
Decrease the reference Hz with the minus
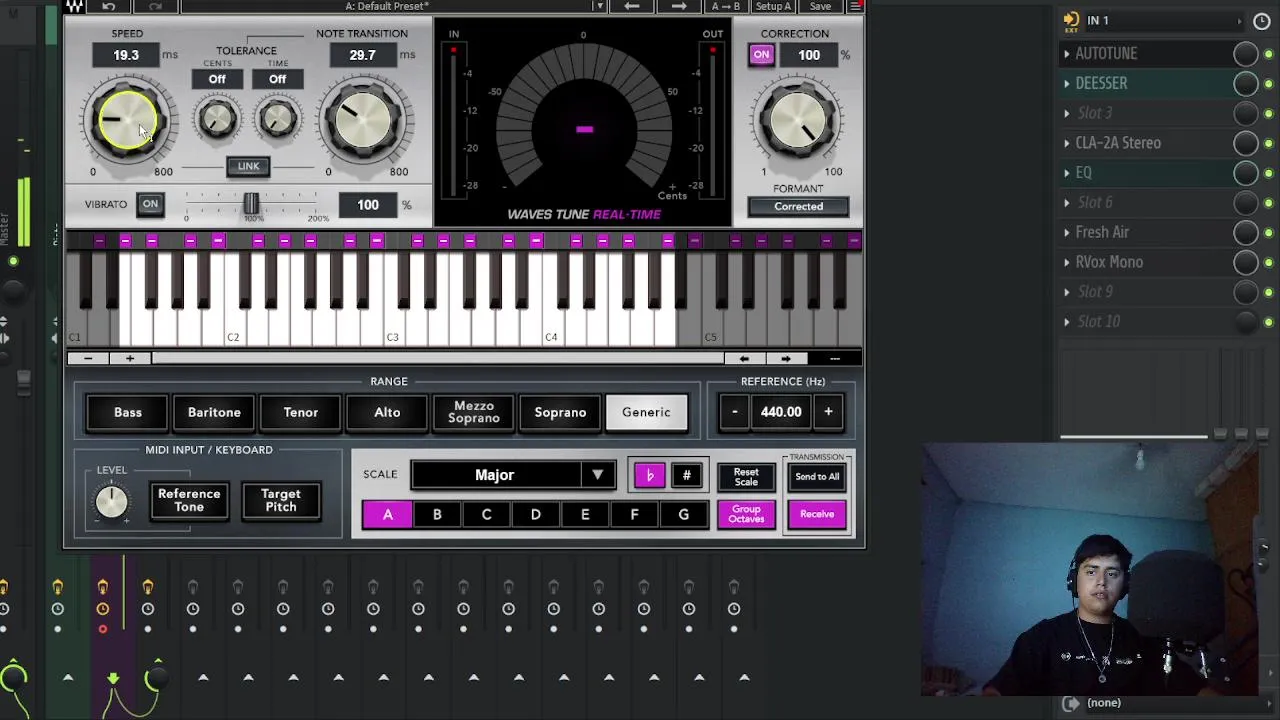(734, 412)
